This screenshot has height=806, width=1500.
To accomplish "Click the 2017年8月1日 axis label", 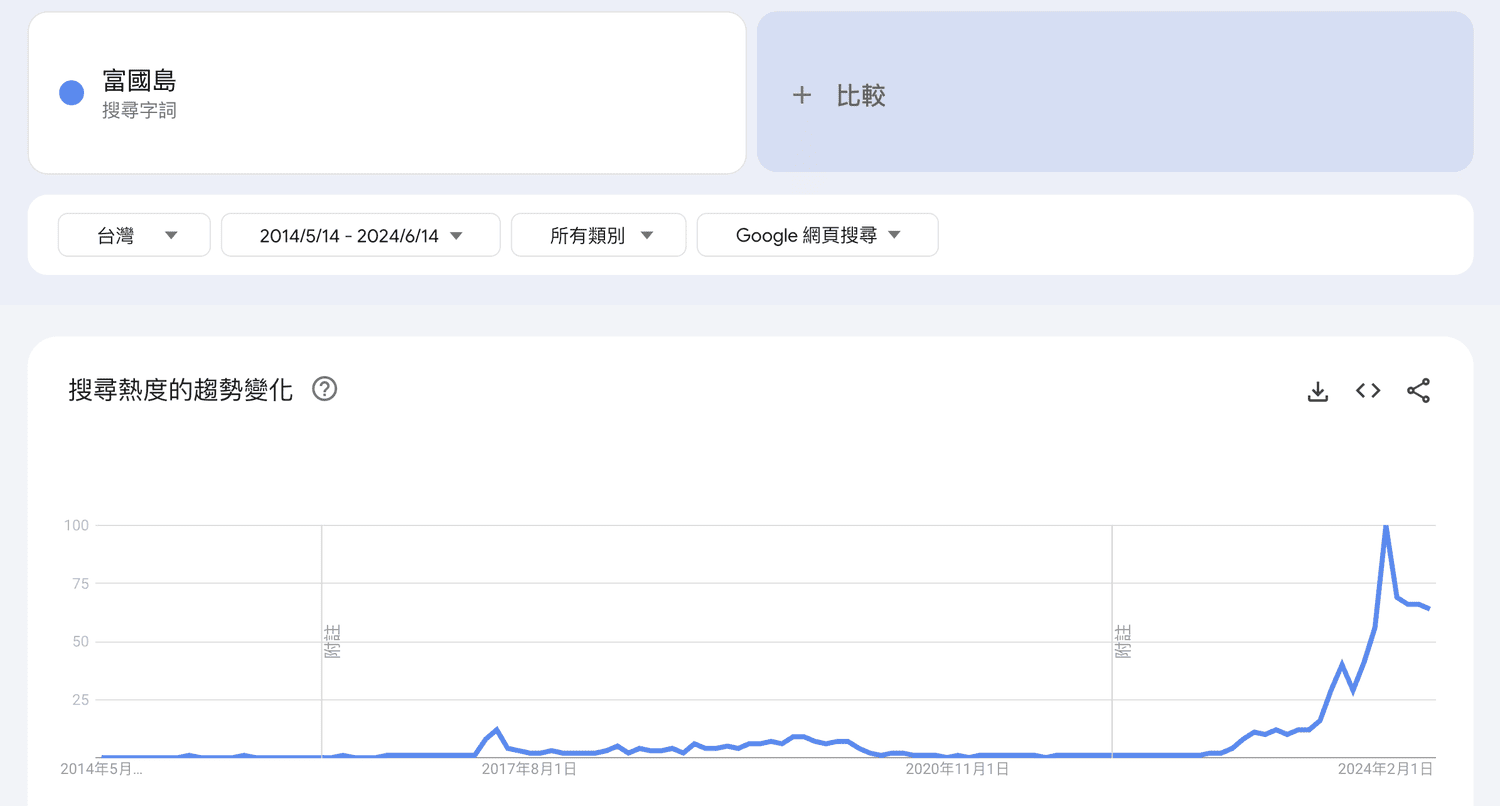I will pyautogui.click(x=529, y=769).
